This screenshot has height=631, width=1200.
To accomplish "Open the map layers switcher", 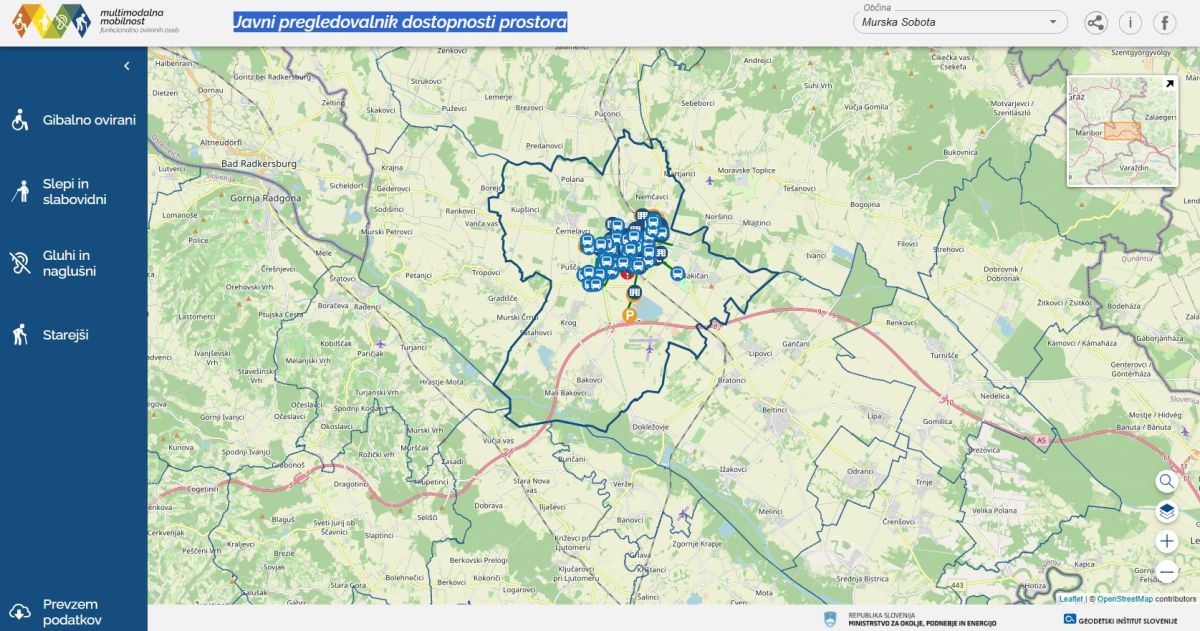I will (x=1166, y=511).
